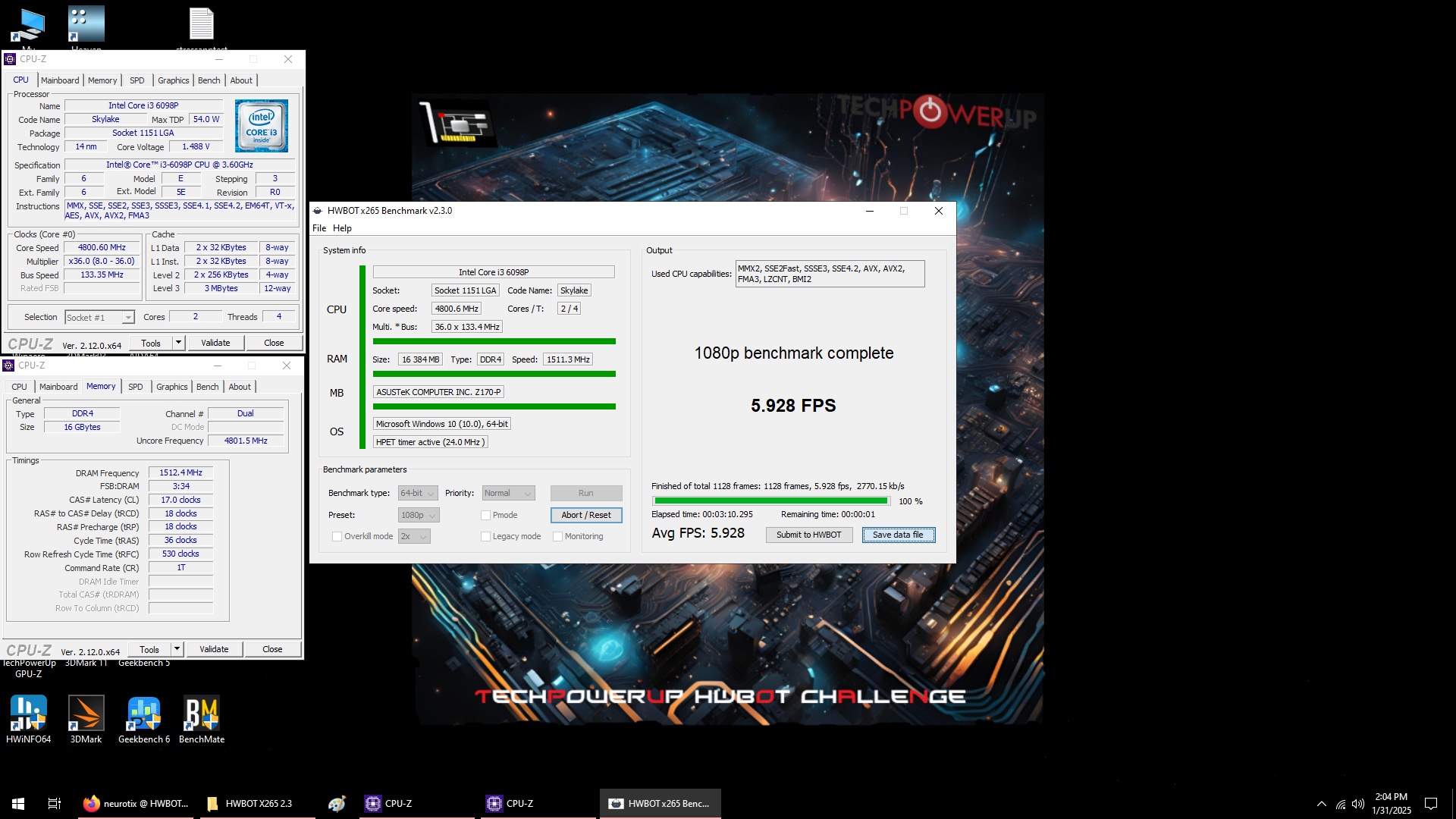
Task: Open Geekbench 6 desktop icon
Action: [144, 719]
